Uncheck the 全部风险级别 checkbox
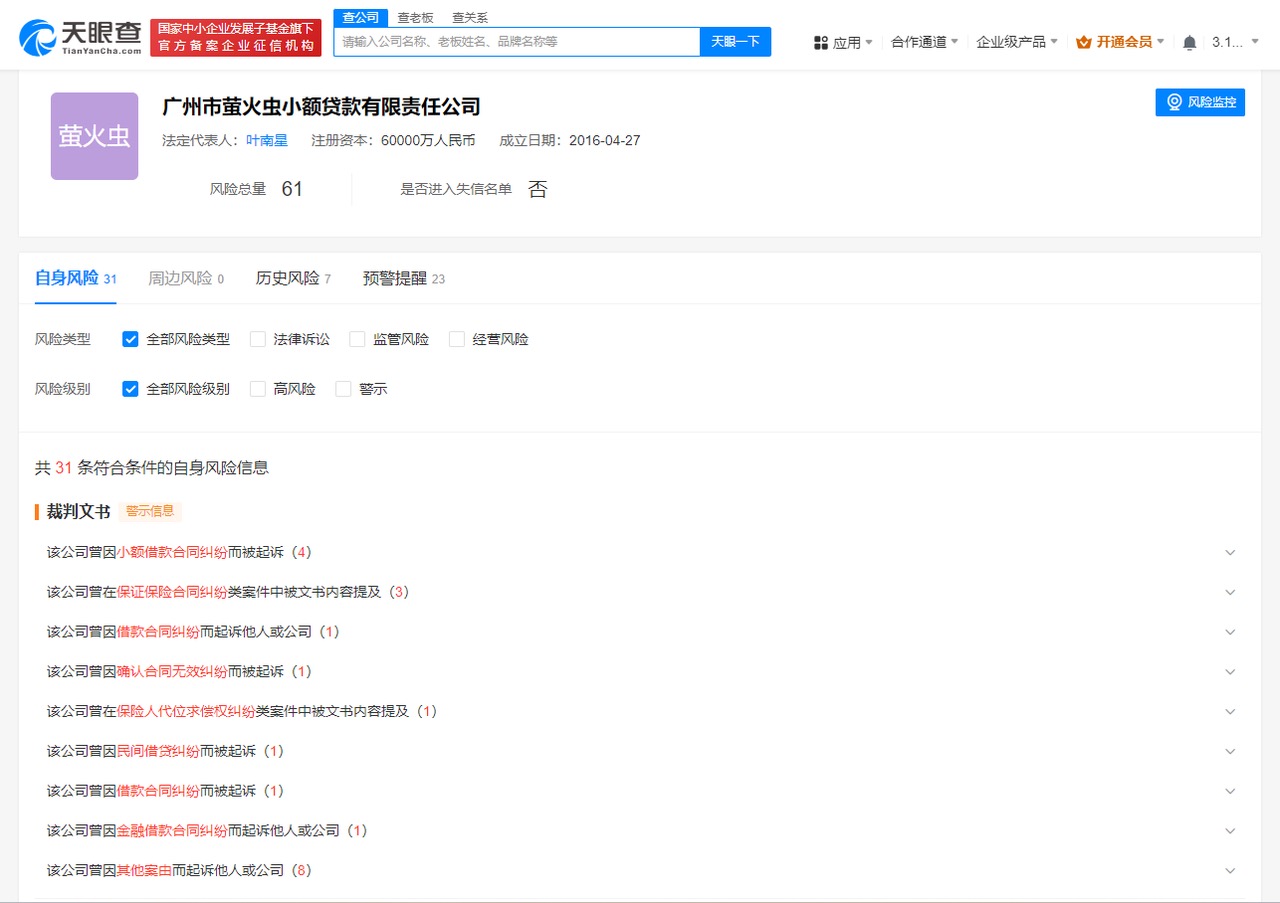 point(130,389)
